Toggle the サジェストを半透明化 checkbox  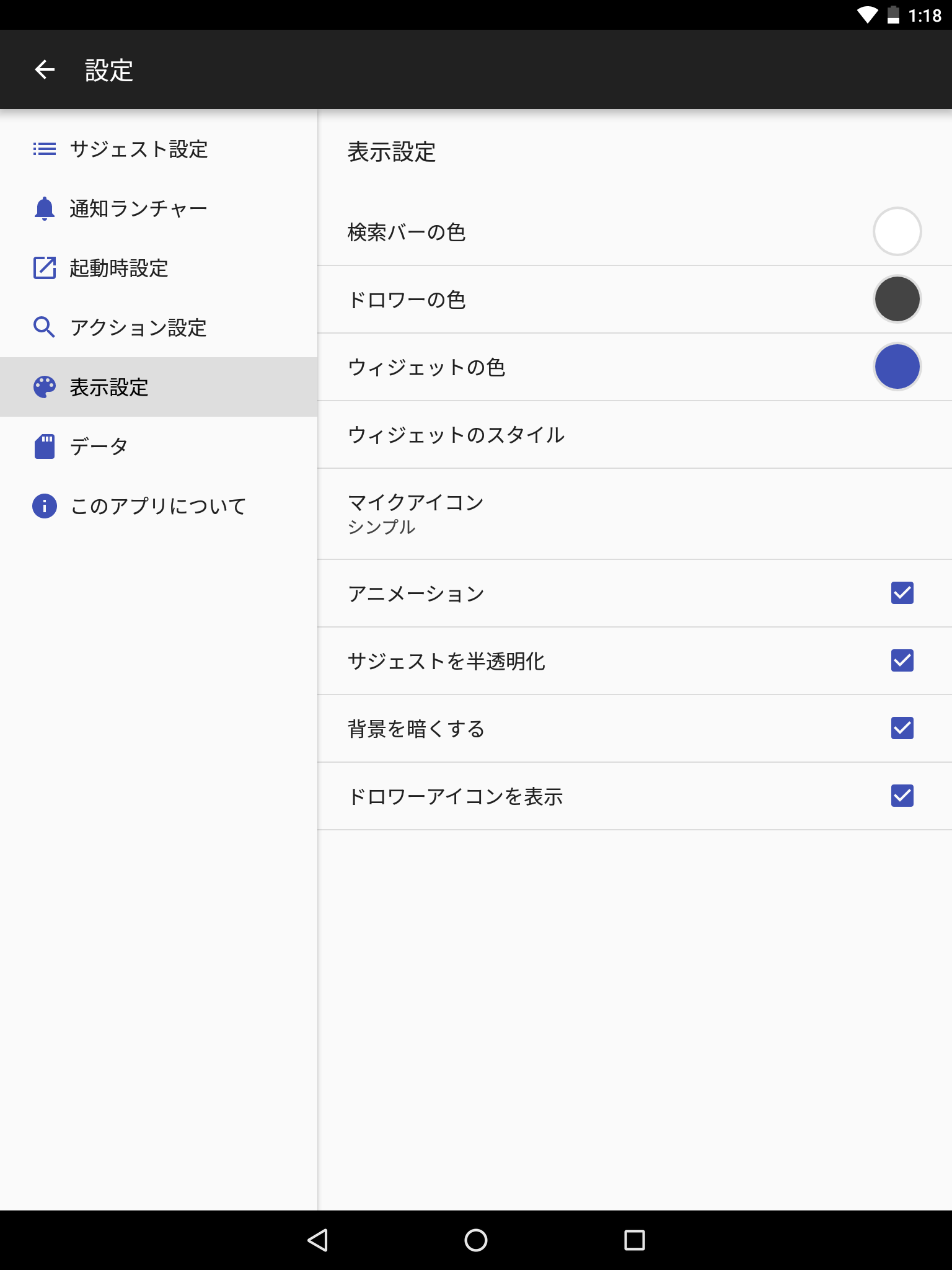(x=902, y=660)
